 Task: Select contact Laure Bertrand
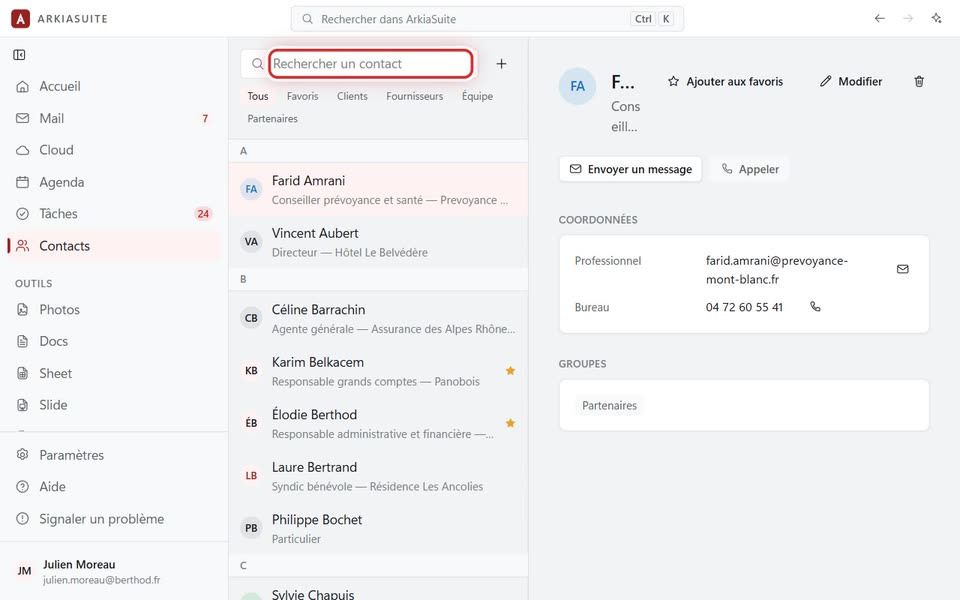coord(378,476)
